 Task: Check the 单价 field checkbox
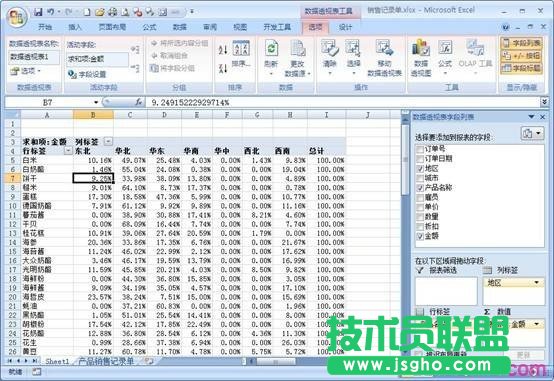pyautogui.click(x=420, y=207)
